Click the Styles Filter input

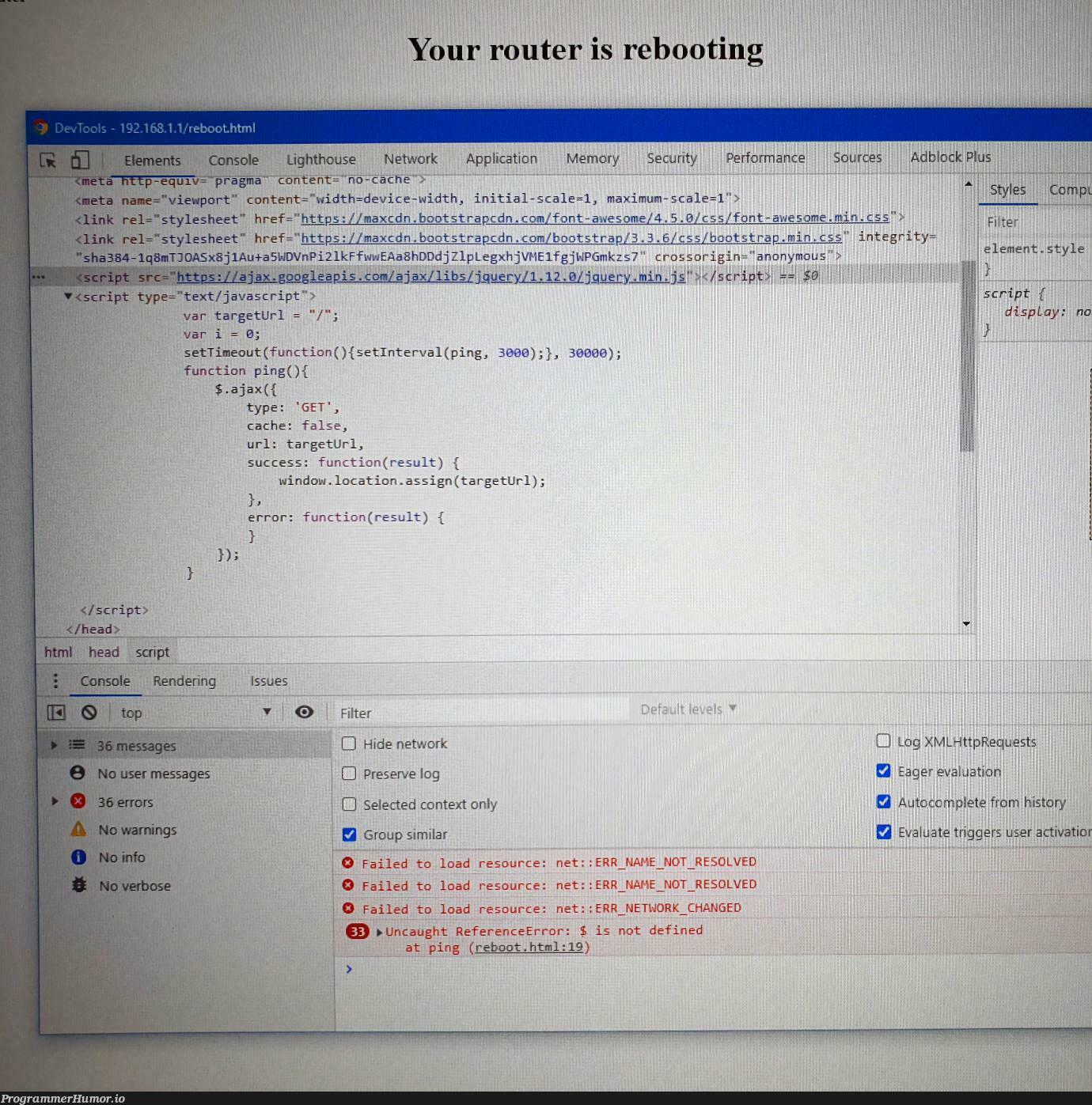(x=1037, y=222)
